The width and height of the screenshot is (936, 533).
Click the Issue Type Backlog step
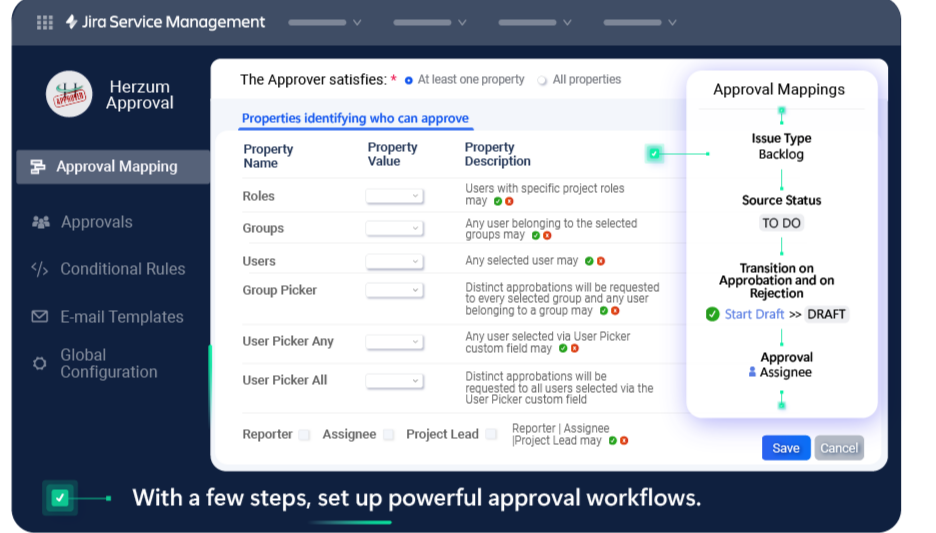tap(781, 146)
